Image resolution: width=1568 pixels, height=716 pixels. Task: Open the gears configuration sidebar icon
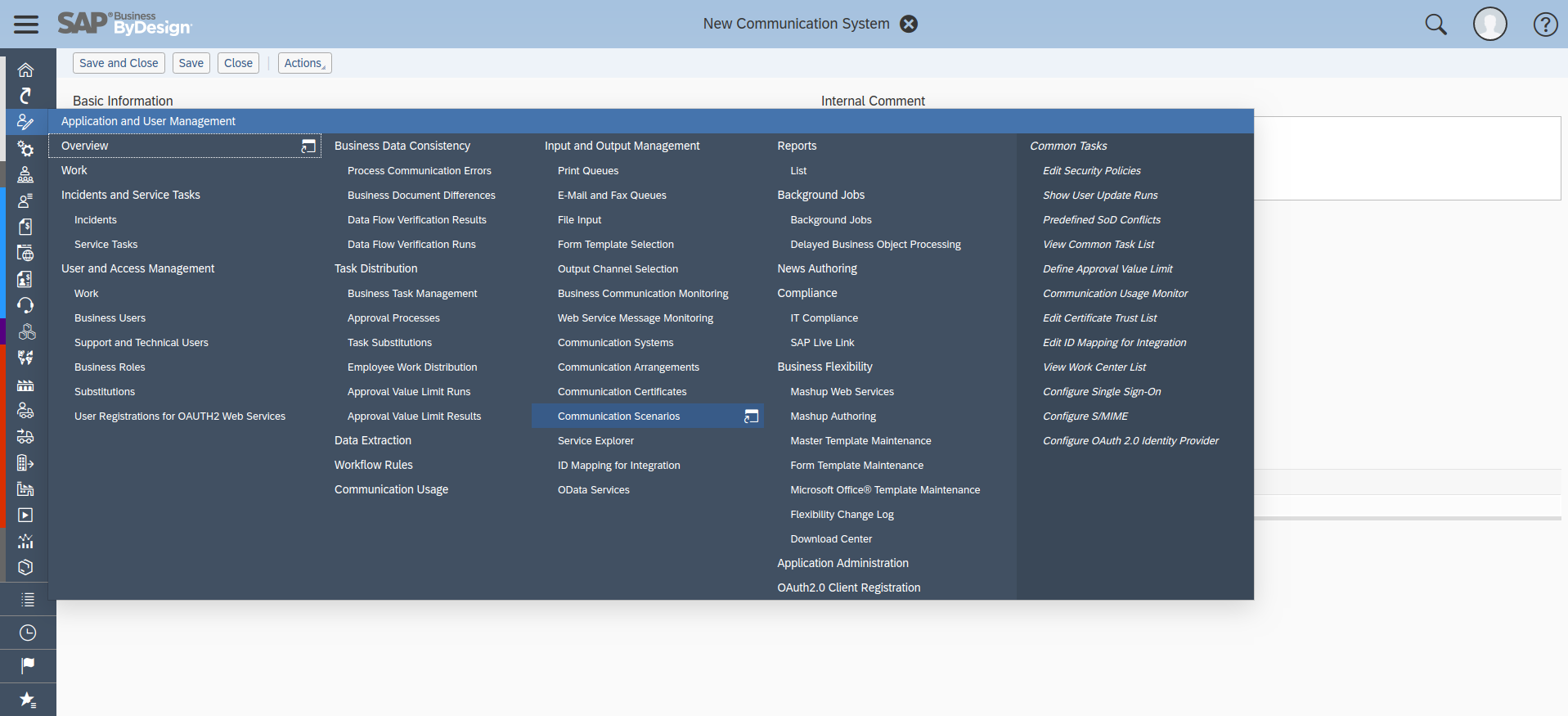click(26, 148)
